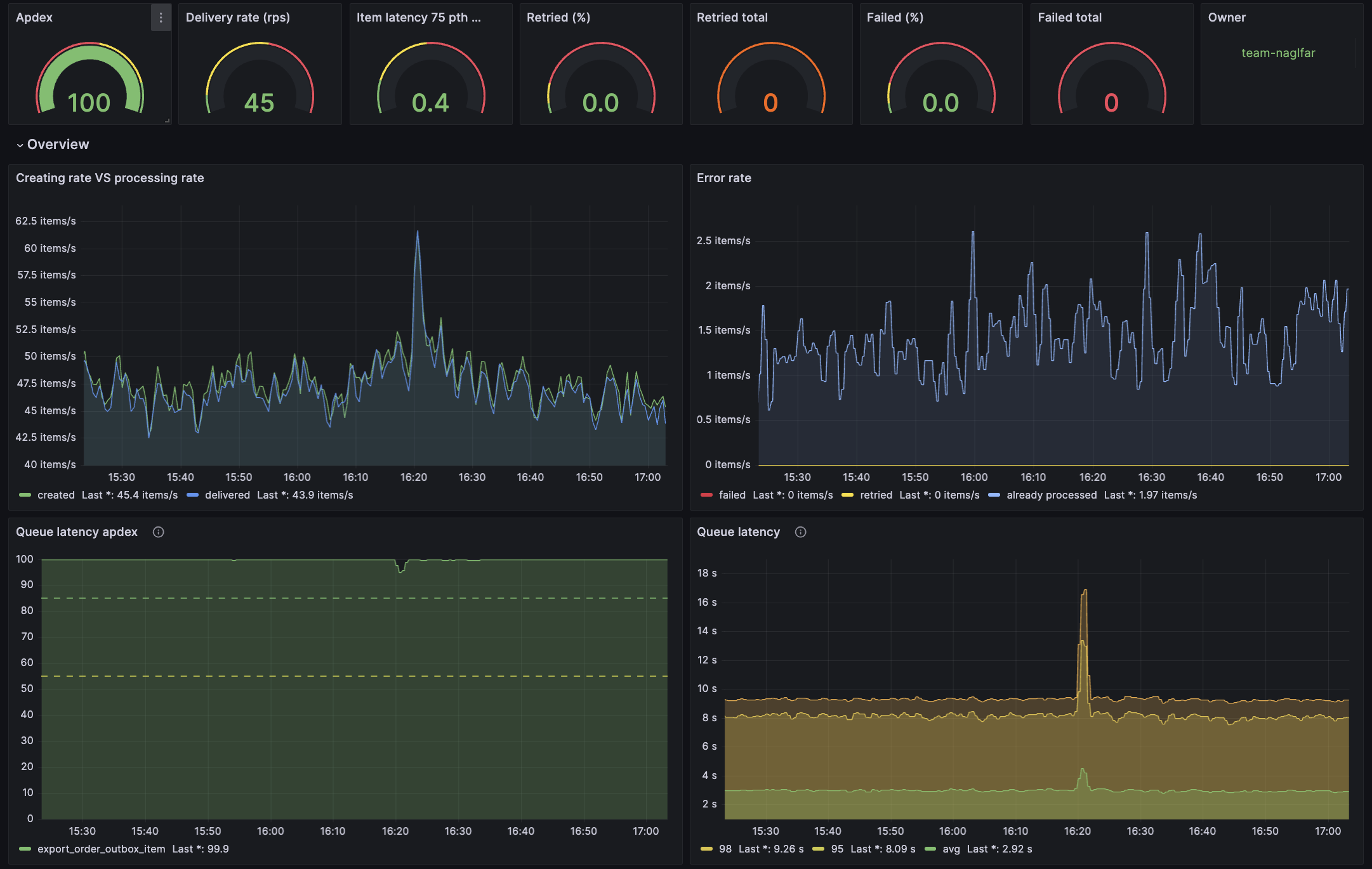
Task: Click the Apdex panel resize handle
Action: tap(167, 119)
